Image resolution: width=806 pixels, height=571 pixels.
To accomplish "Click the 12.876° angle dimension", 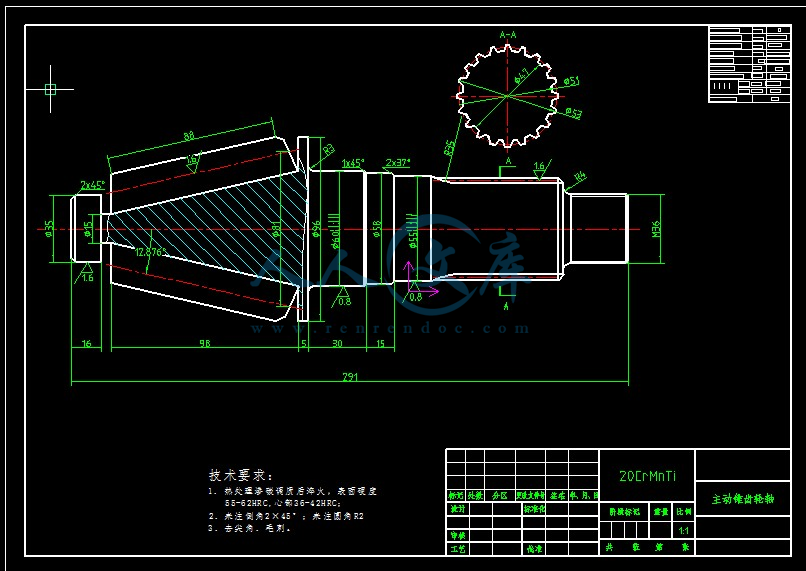I will point(150,252).
